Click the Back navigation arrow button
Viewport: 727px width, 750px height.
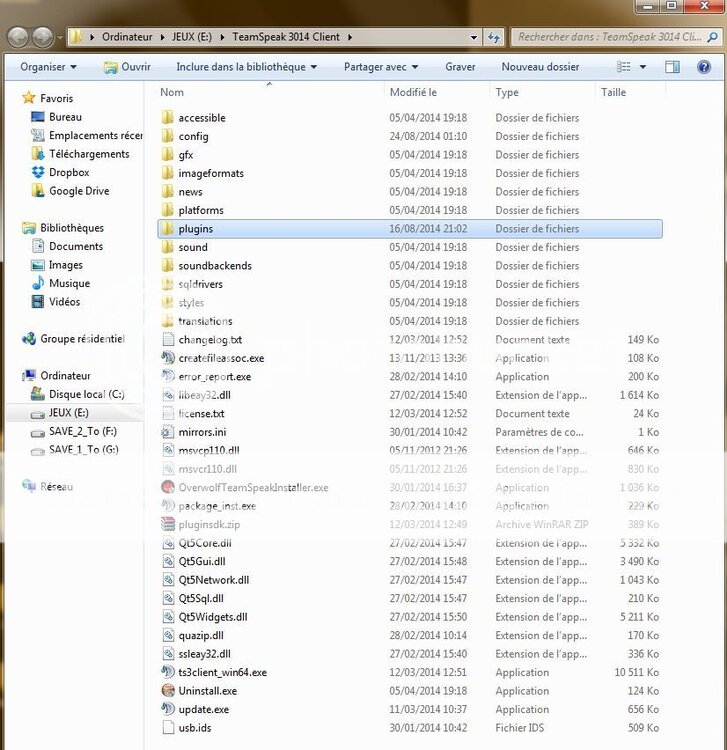point(18,37)
